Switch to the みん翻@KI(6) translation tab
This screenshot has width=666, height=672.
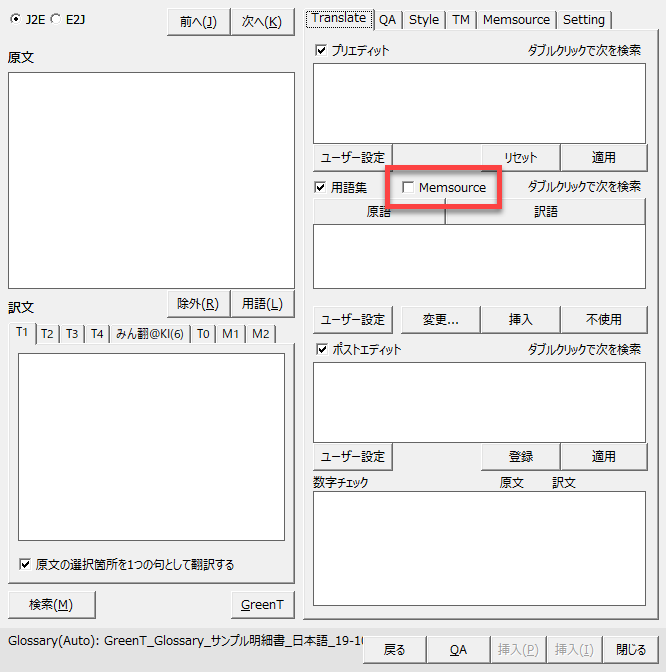point(149,334)
